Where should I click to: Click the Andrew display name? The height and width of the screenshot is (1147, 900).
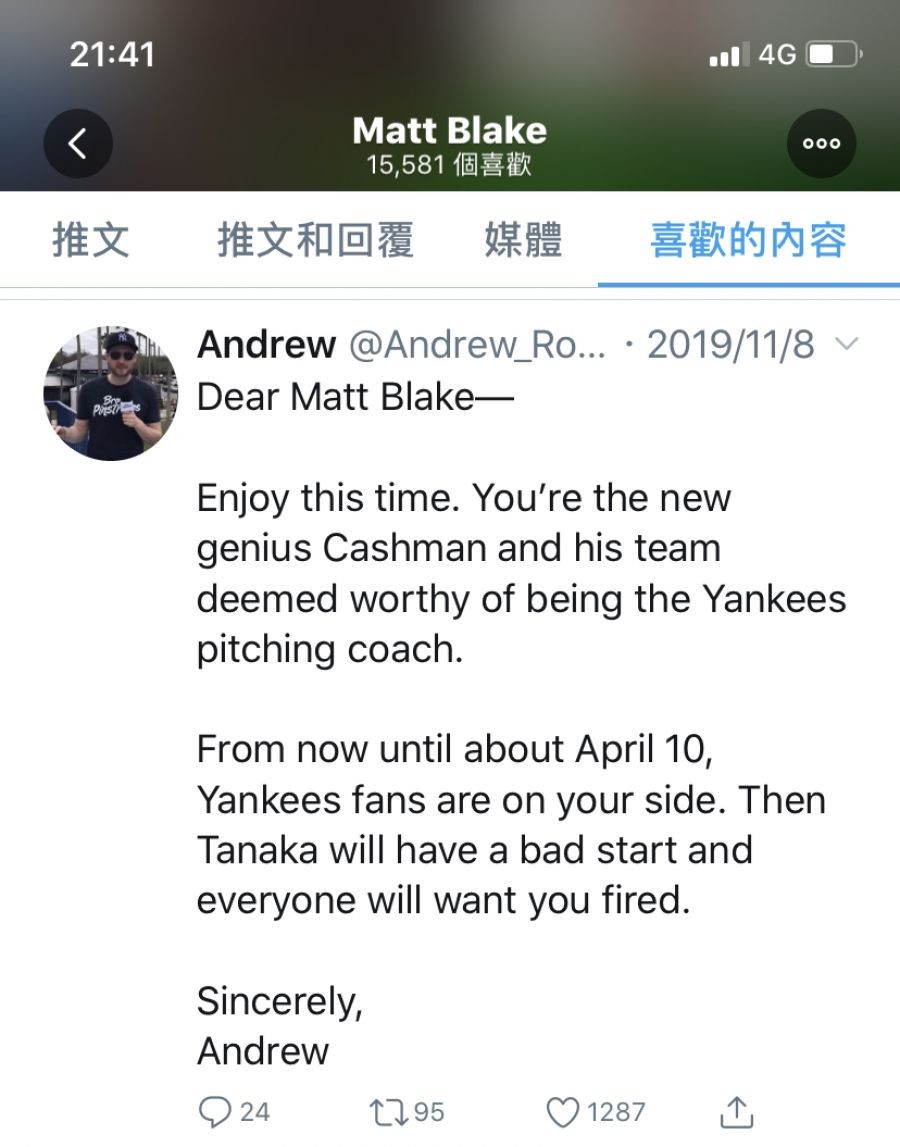[x=266, y=345]
